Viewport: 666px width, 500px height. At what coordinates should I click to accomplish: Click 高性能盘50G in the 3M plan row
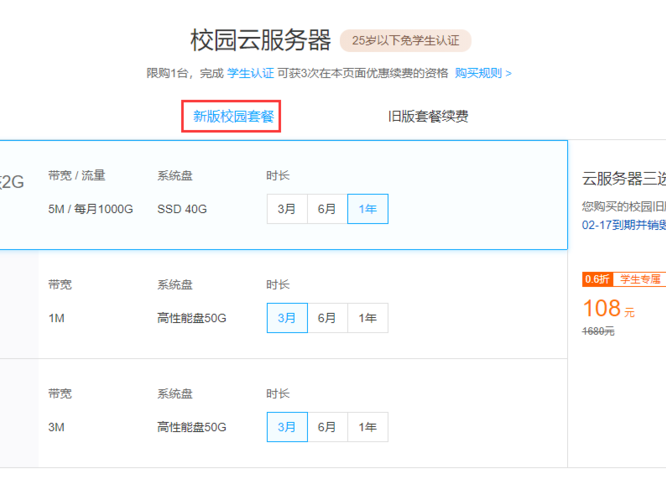tap(192, 427)
